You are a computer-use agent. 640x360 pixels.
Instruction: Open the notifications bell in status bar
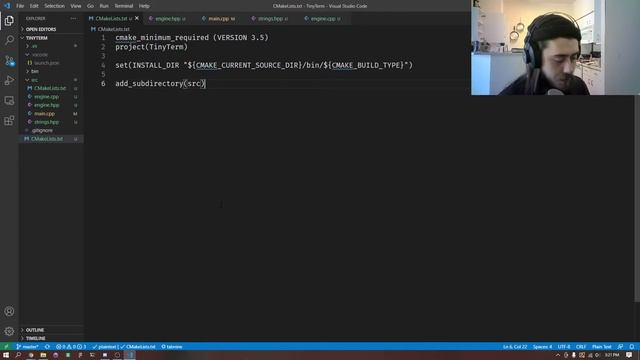point(632,347)
